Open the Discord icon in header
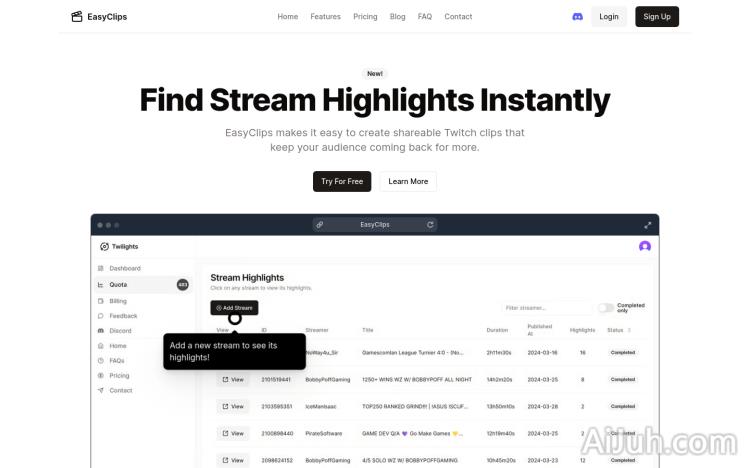The height and width of the screenshot is (468, 750). (x=577, y=16)
